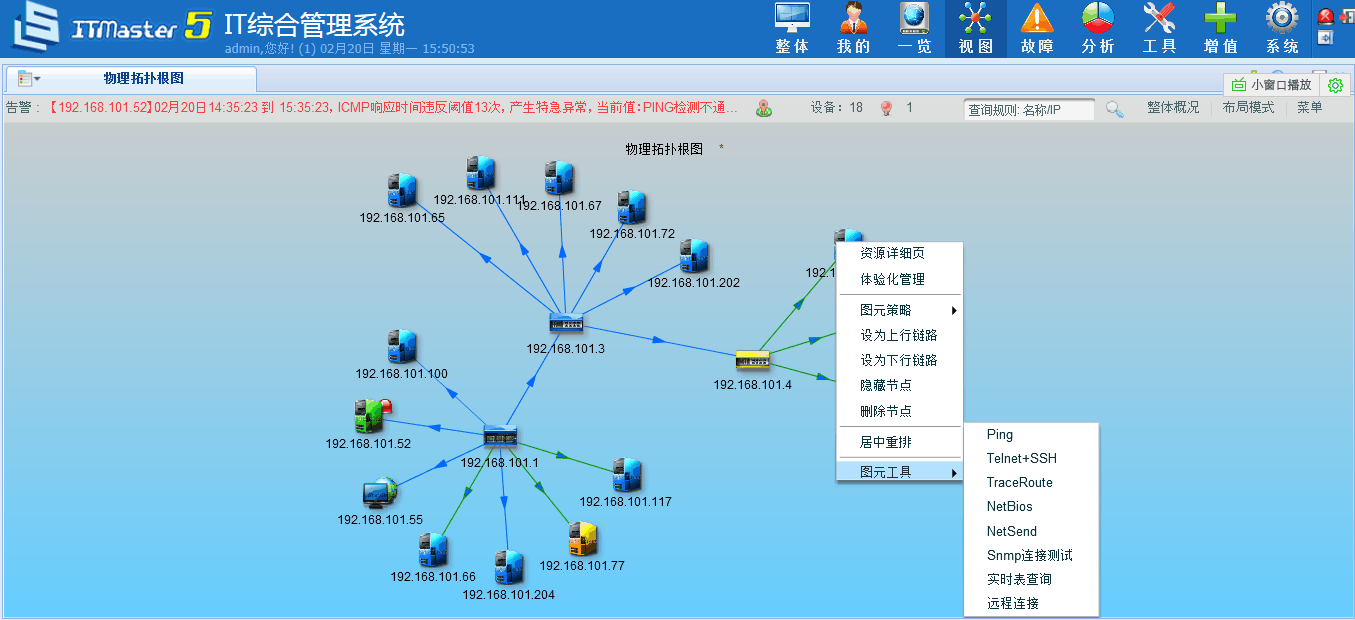This screenshot has width=1355, height=620.
Task: Select server node 192.168.101.66
Action: coord(432,551)
